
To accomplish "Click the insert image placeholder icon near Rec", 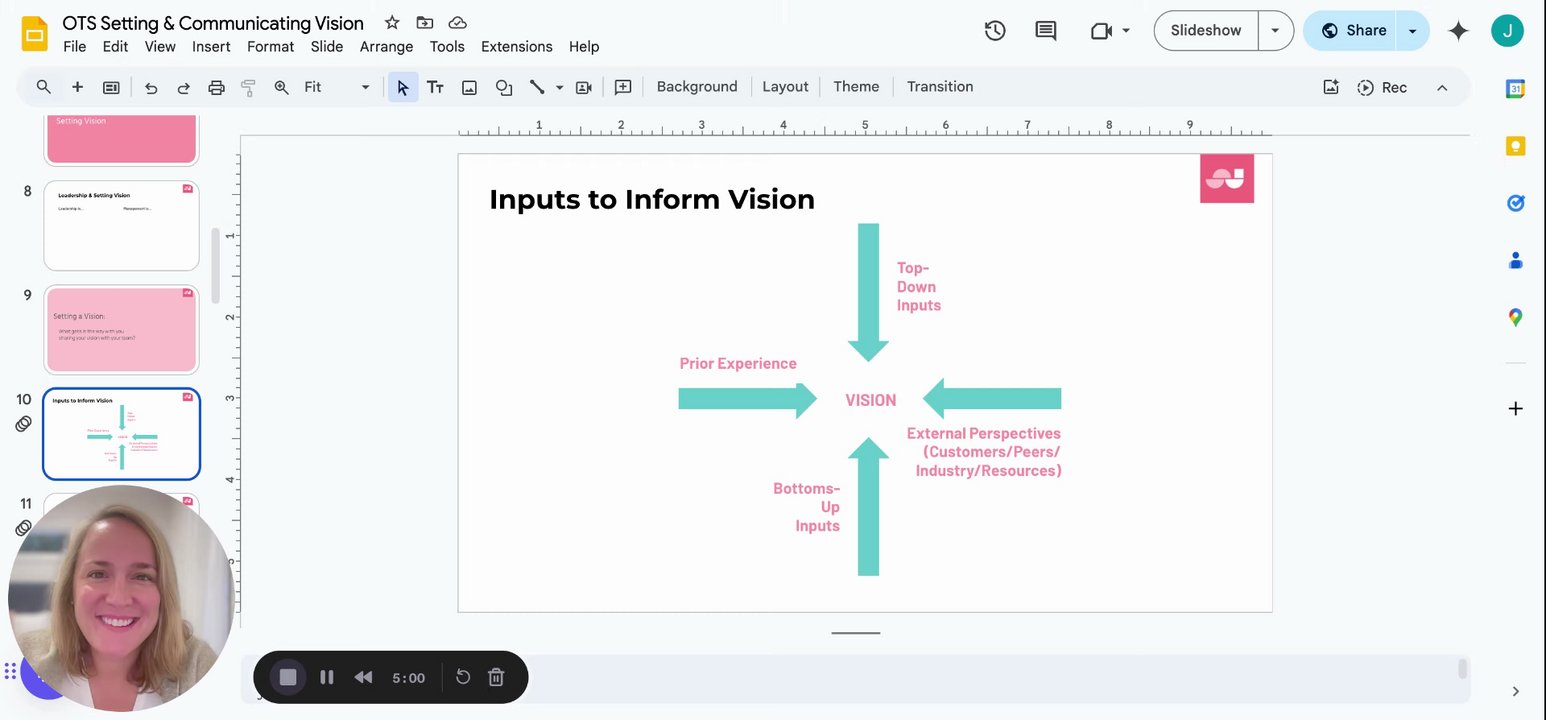I will point(1331,87).
